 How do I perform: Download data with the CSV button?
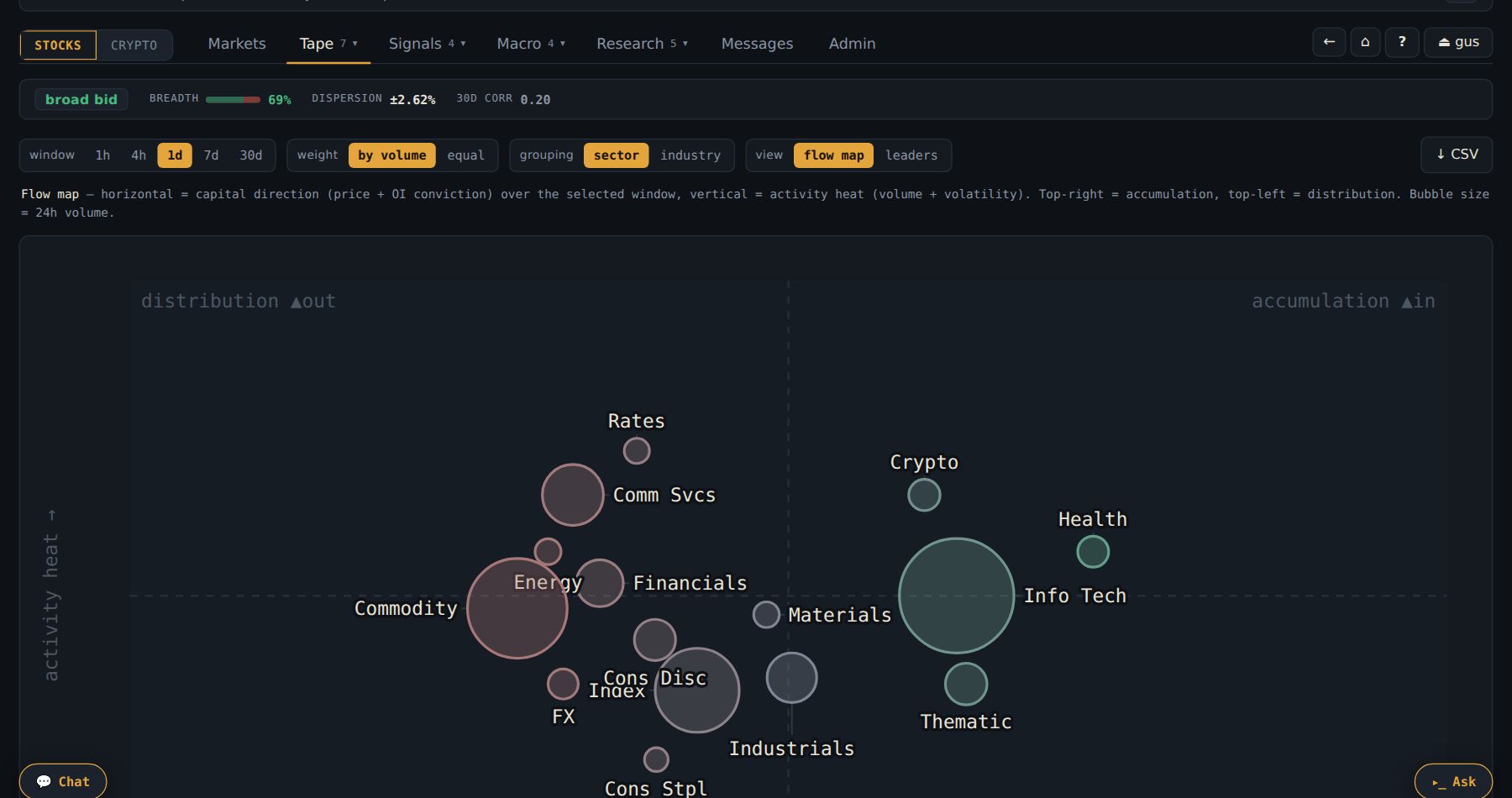tap(1457, 155)
